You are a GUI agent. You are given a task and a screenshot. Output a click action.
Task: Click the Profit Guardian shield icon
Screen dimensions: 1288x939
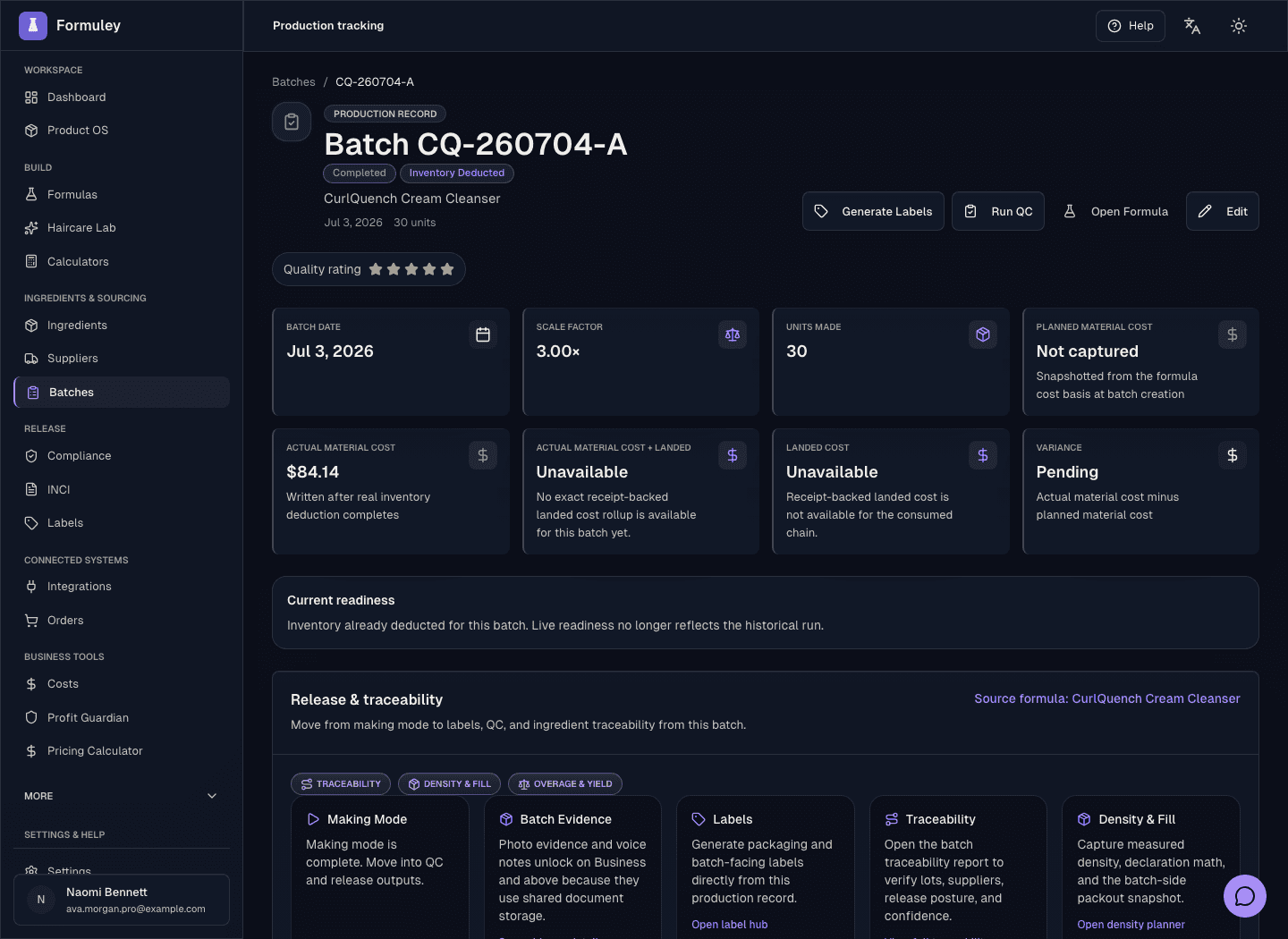(31, 718)
